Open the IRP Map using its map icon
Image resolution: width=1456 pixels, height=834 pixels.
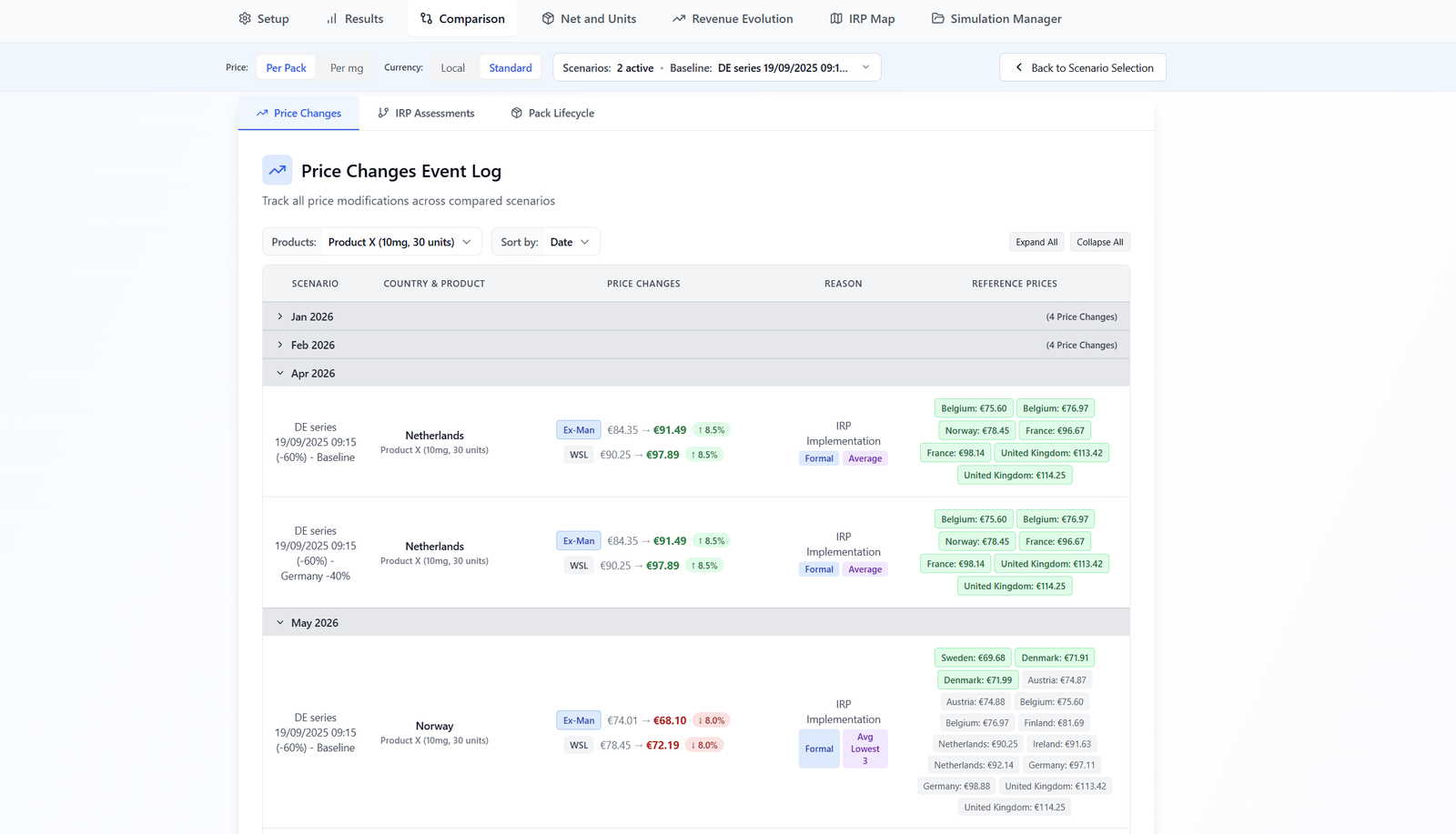coord(835,18)
